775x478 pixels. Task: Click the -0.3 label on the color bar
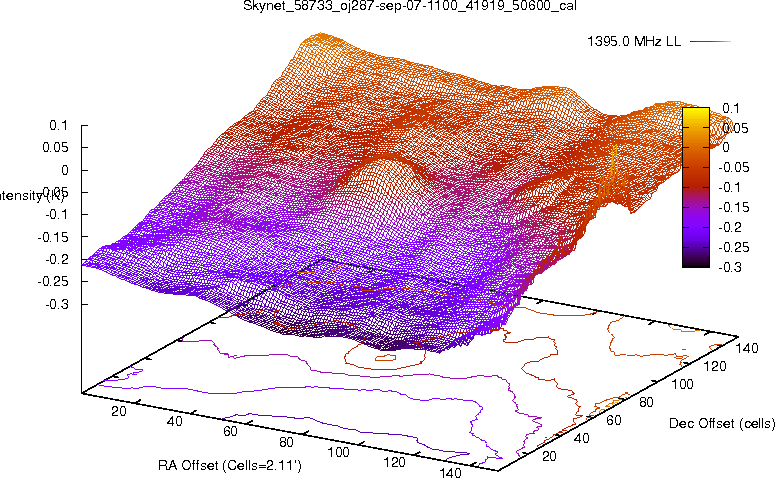(730, 267)
